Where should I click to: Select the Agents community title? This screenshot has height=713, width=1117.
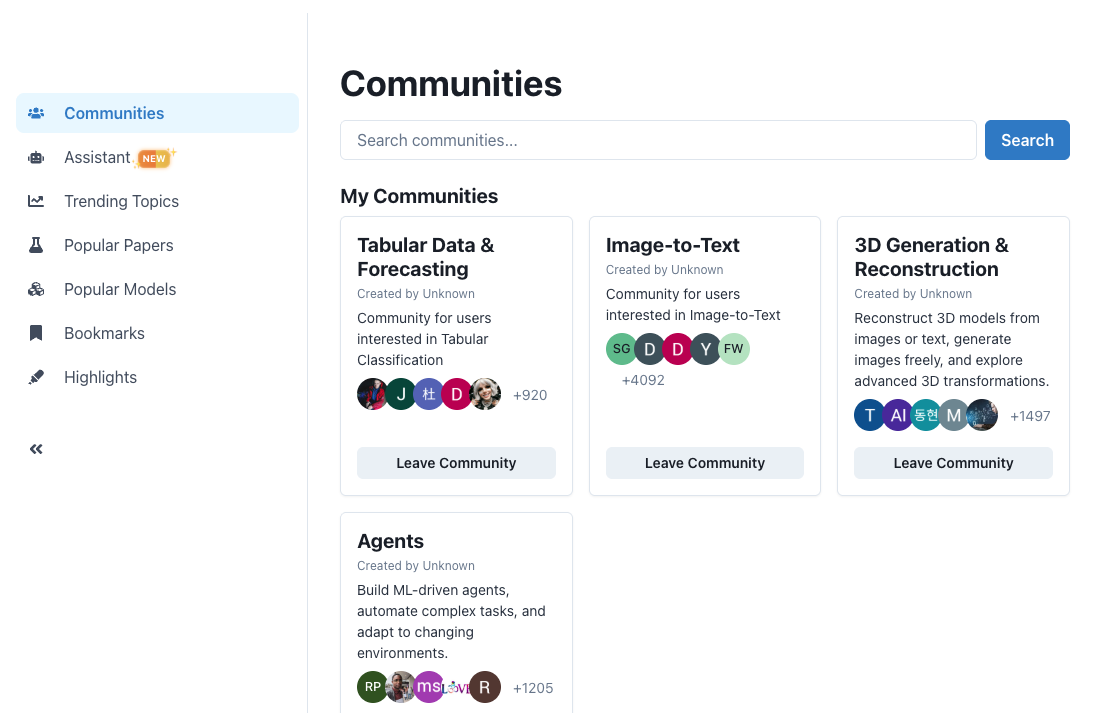(390, 541)
